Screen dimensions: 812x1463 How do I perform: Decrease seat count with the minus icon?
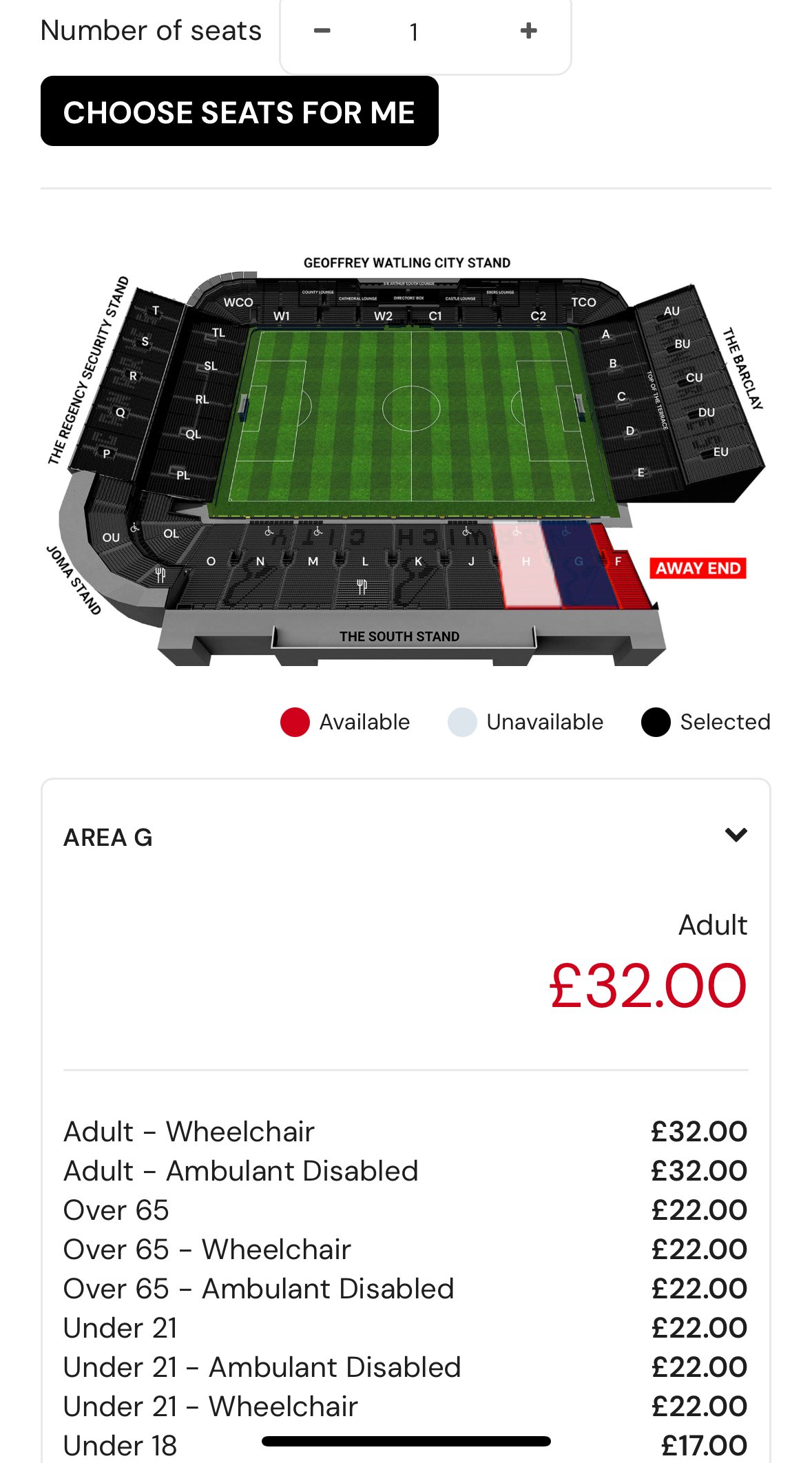(x=322, y=31)
